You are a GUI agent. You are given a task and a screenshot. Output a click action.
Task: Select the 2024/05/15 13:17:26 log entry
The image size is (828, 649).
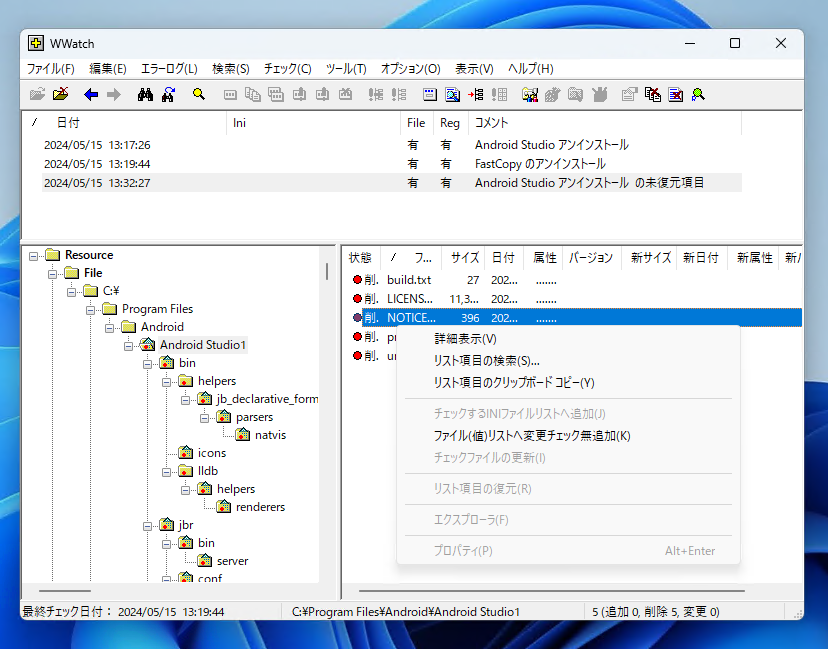pos(392,145)
